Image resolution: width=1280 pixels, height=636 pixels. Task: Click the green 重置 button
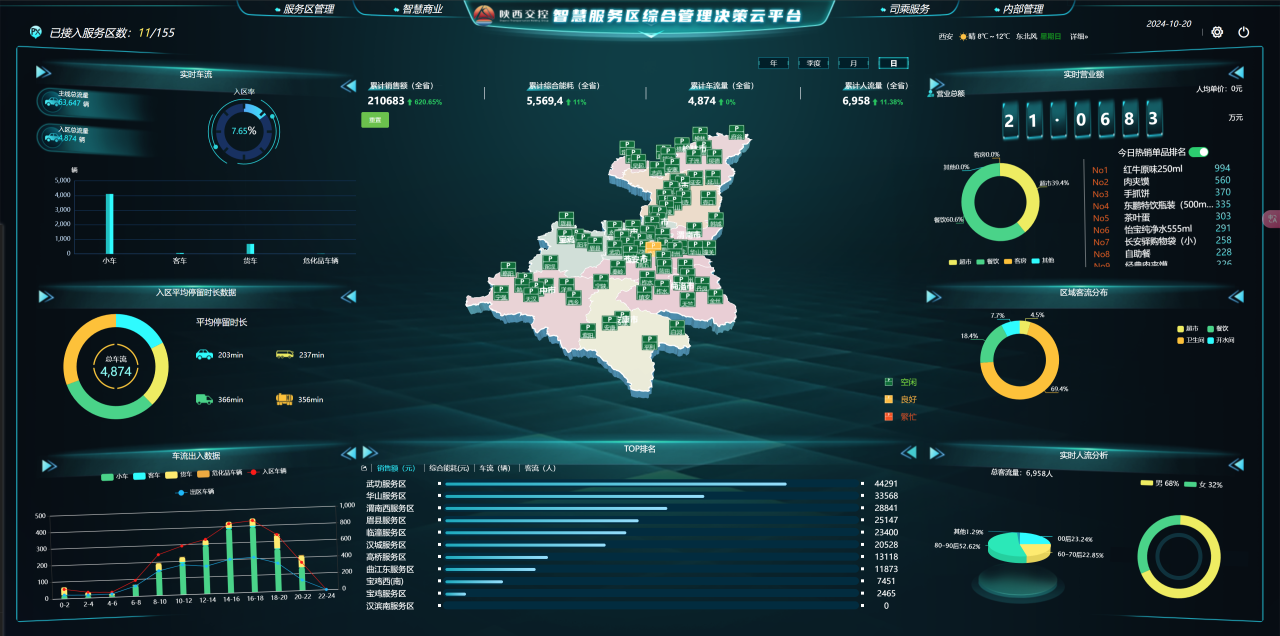[375, 120]
